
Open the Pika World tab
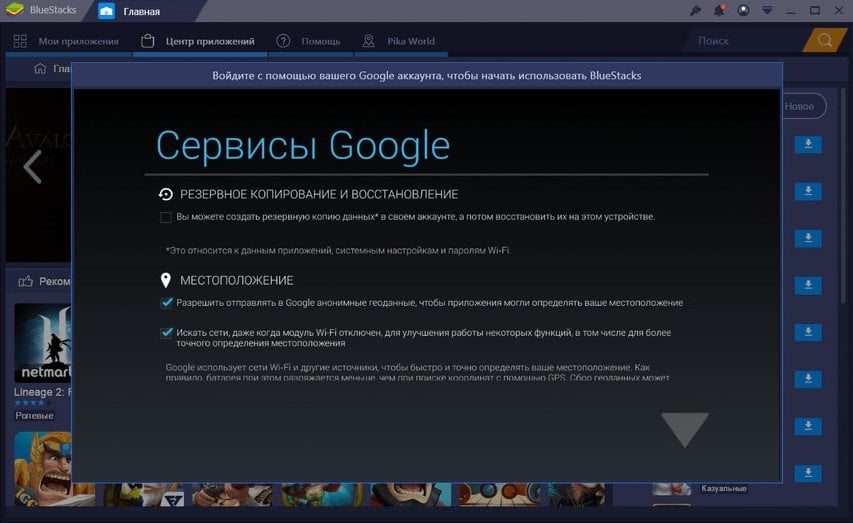point(401,41)
